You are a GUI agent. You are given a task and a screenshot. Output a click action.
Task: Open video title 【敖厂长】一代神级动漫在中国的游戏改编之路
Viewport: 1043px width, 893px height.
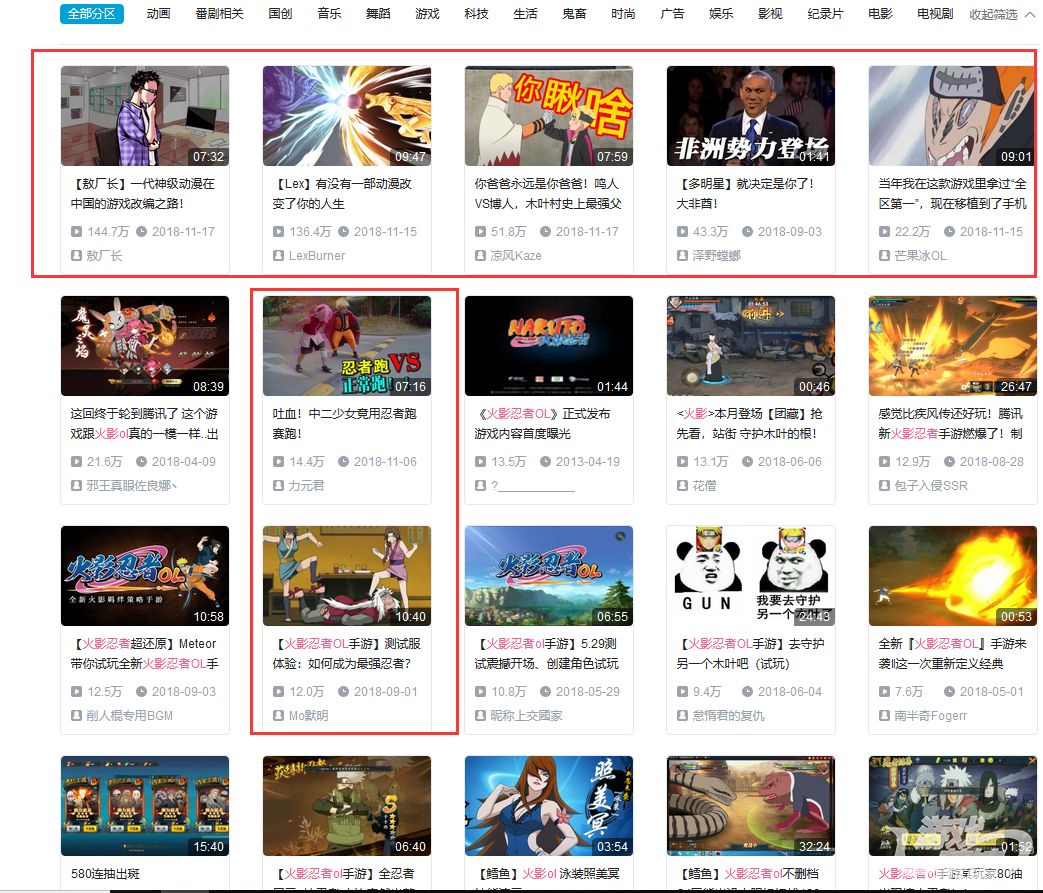tap(142, 194)
